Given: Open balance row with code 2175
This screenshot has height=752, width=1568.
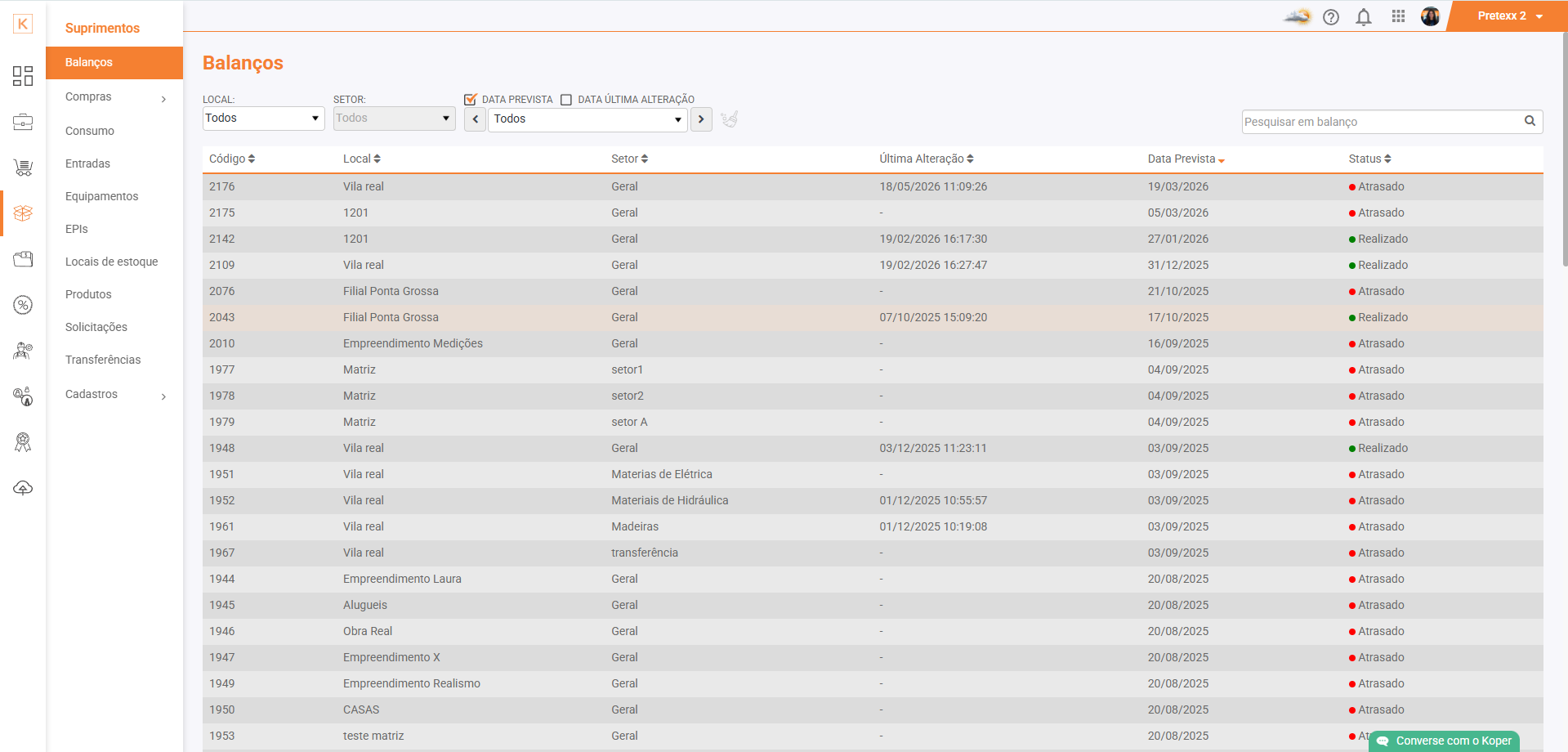Looking at the screenshot, I should point(873,213).
